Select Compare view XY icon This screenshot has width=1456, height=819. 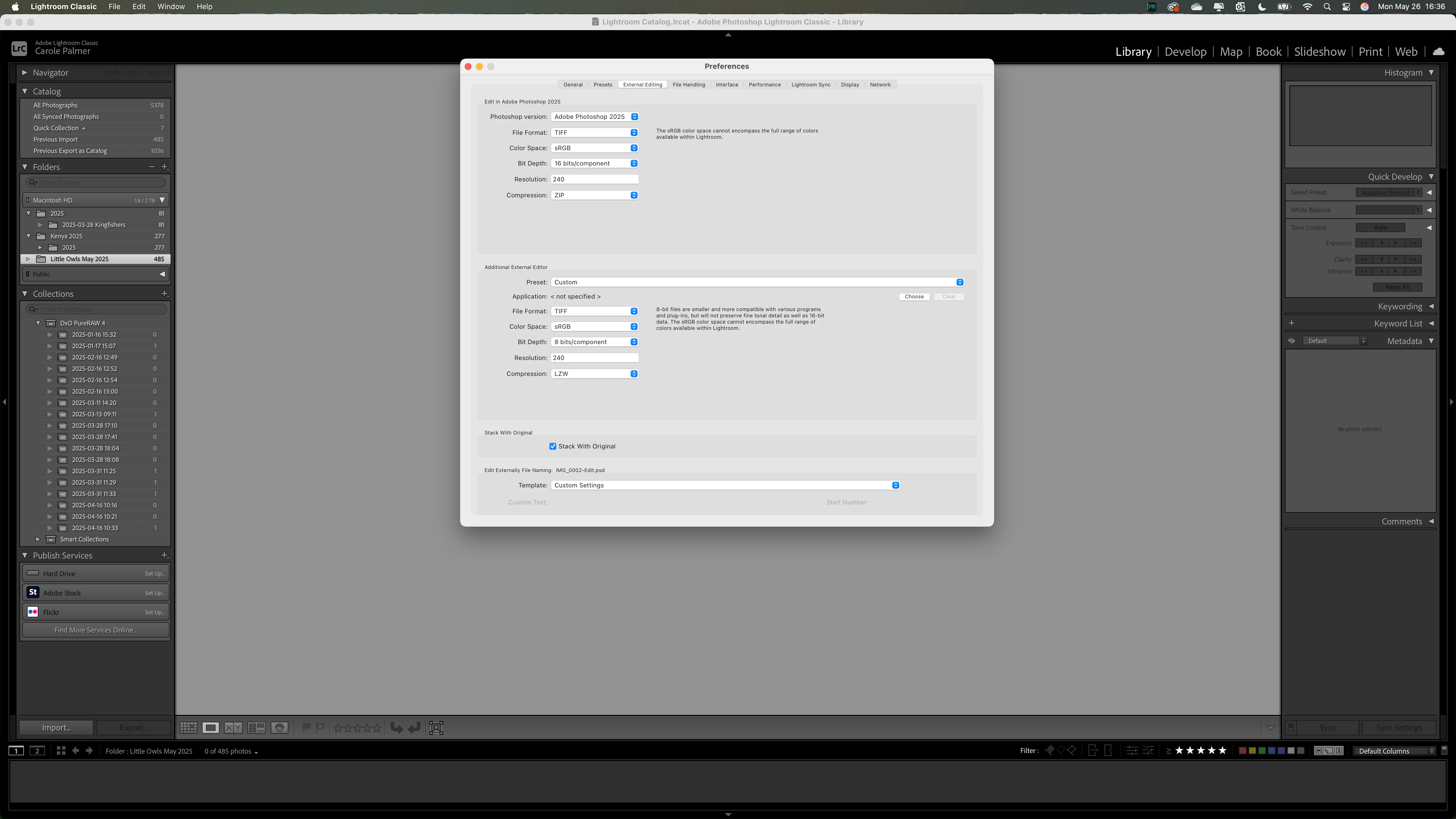[x=233, y=728]
